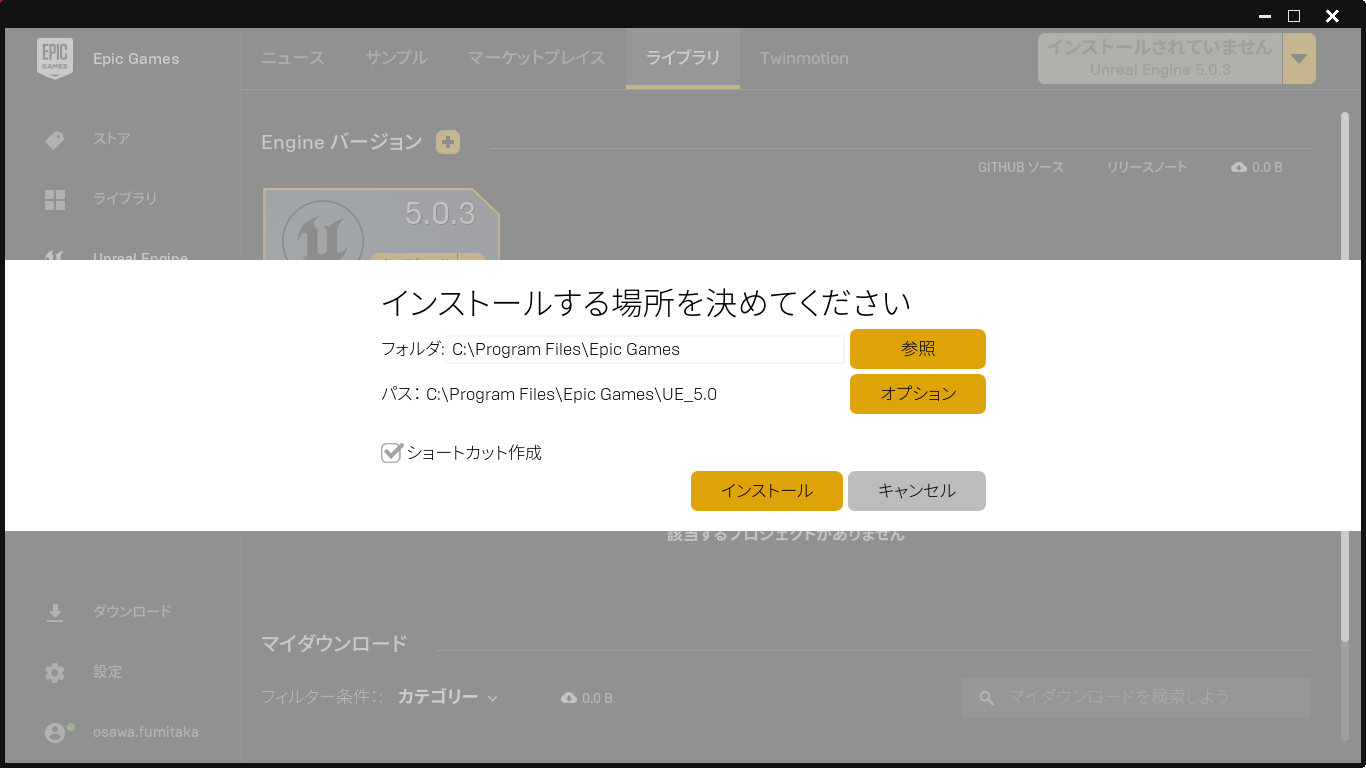Click the Epic Games title text
The width and height of the screenshot is (1366, 768).
(x=136, y=59)
